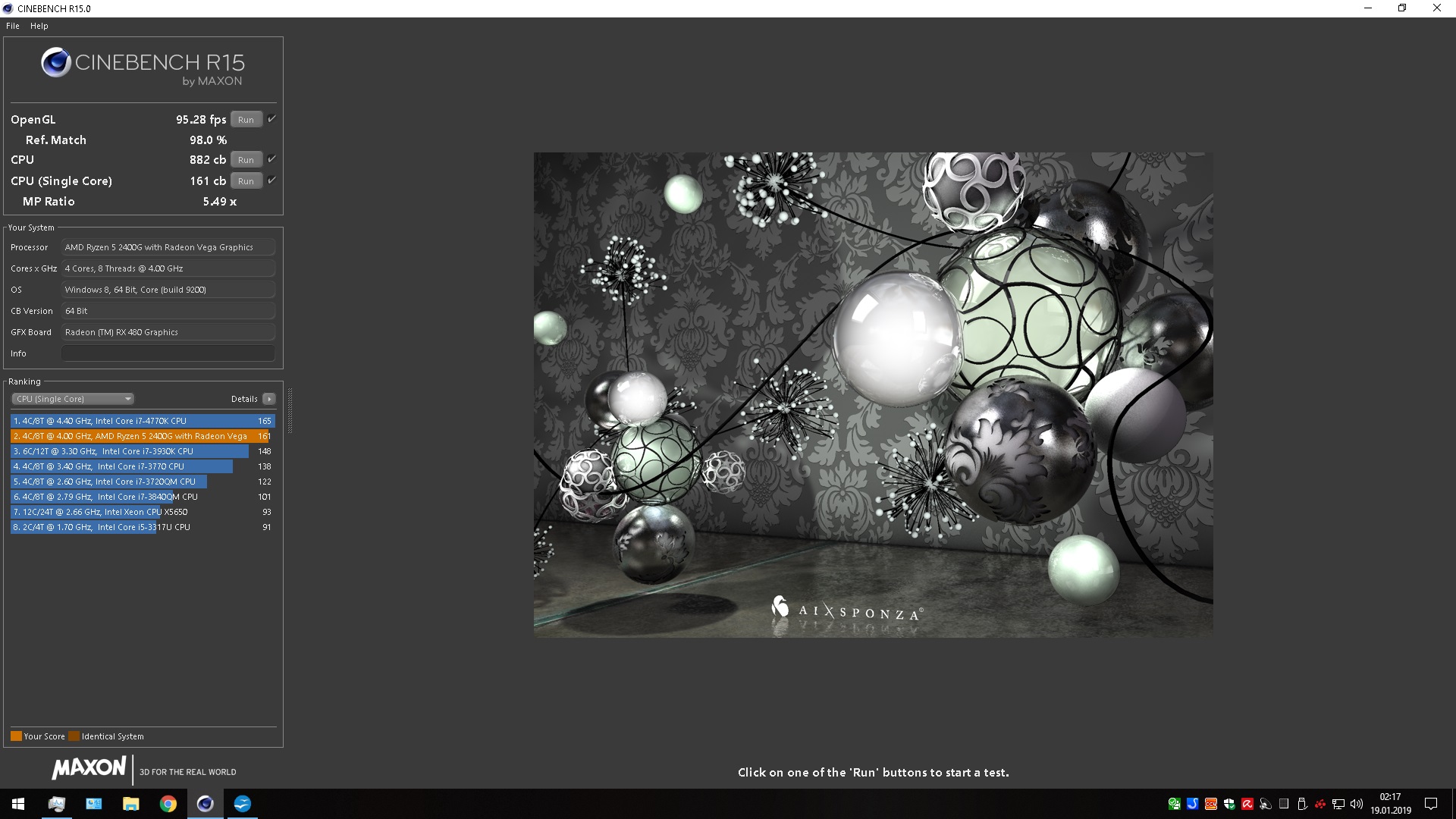Click the Chrome browser icon in taskbar

click(168, 804)
